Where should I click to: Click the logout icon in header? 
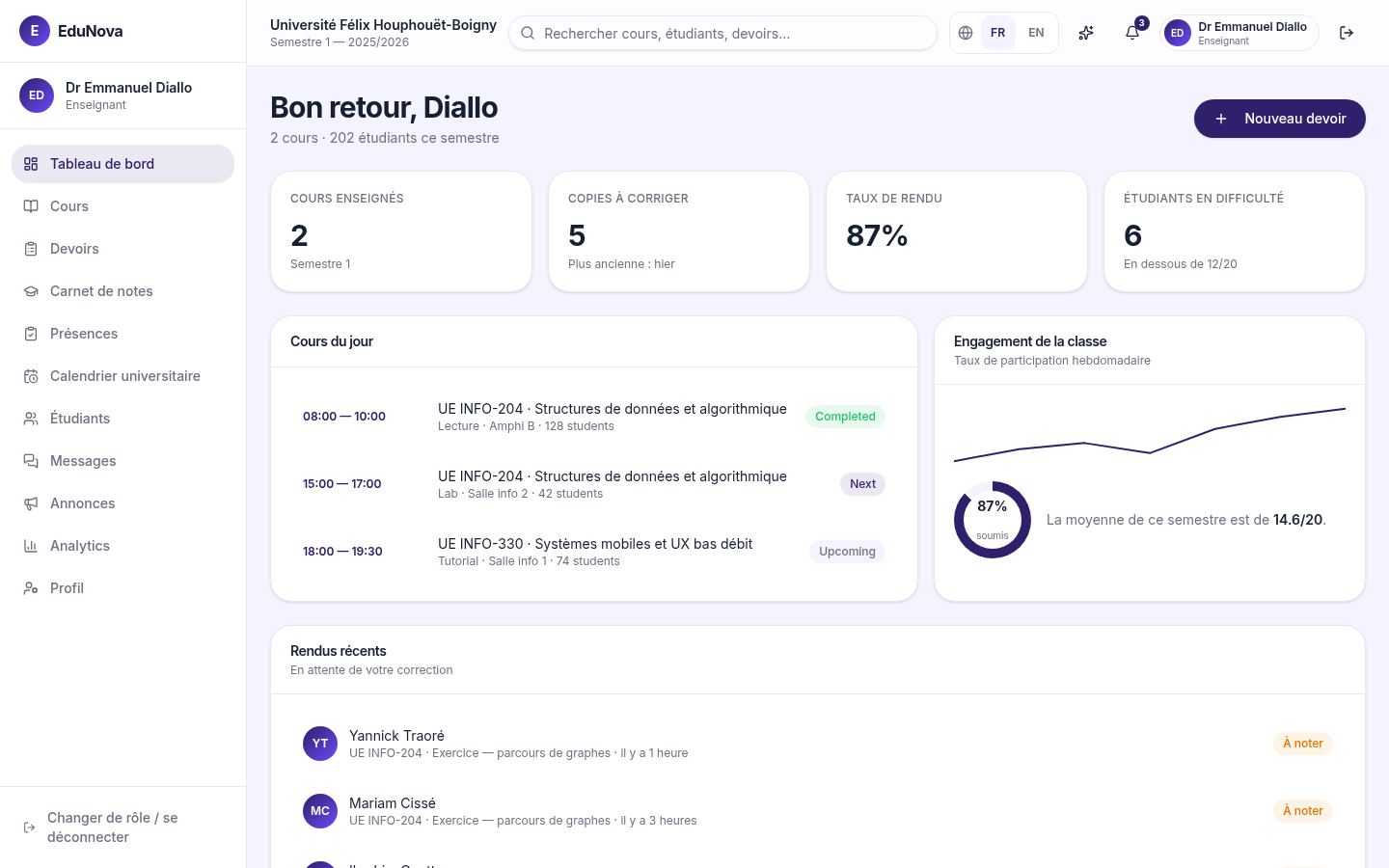(1347, 33)
